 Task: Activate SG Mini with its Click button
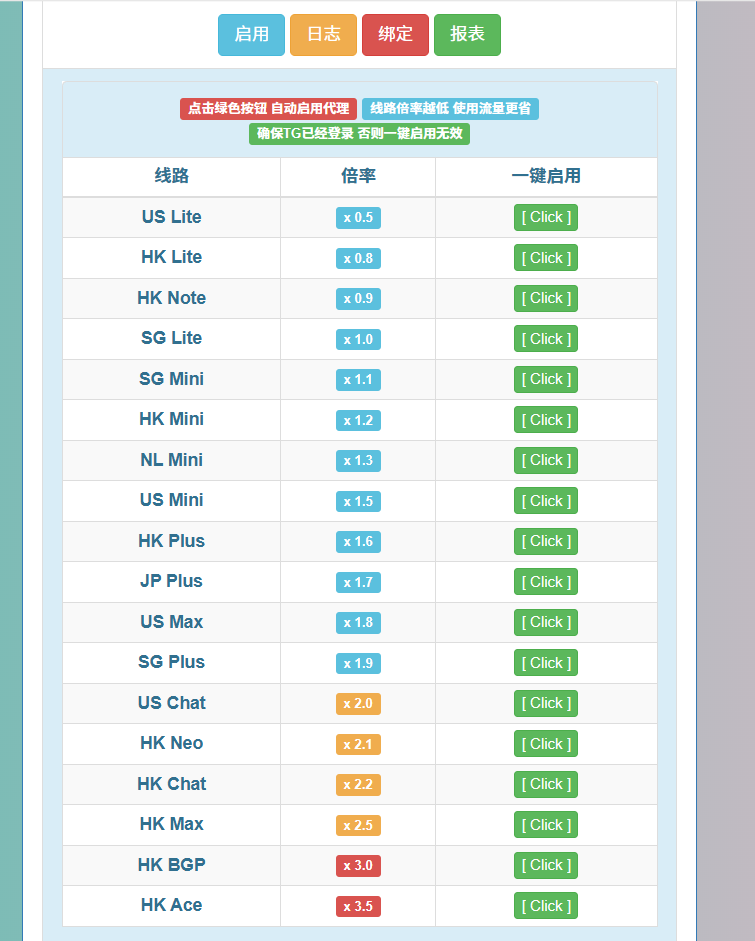coord(546,379)
